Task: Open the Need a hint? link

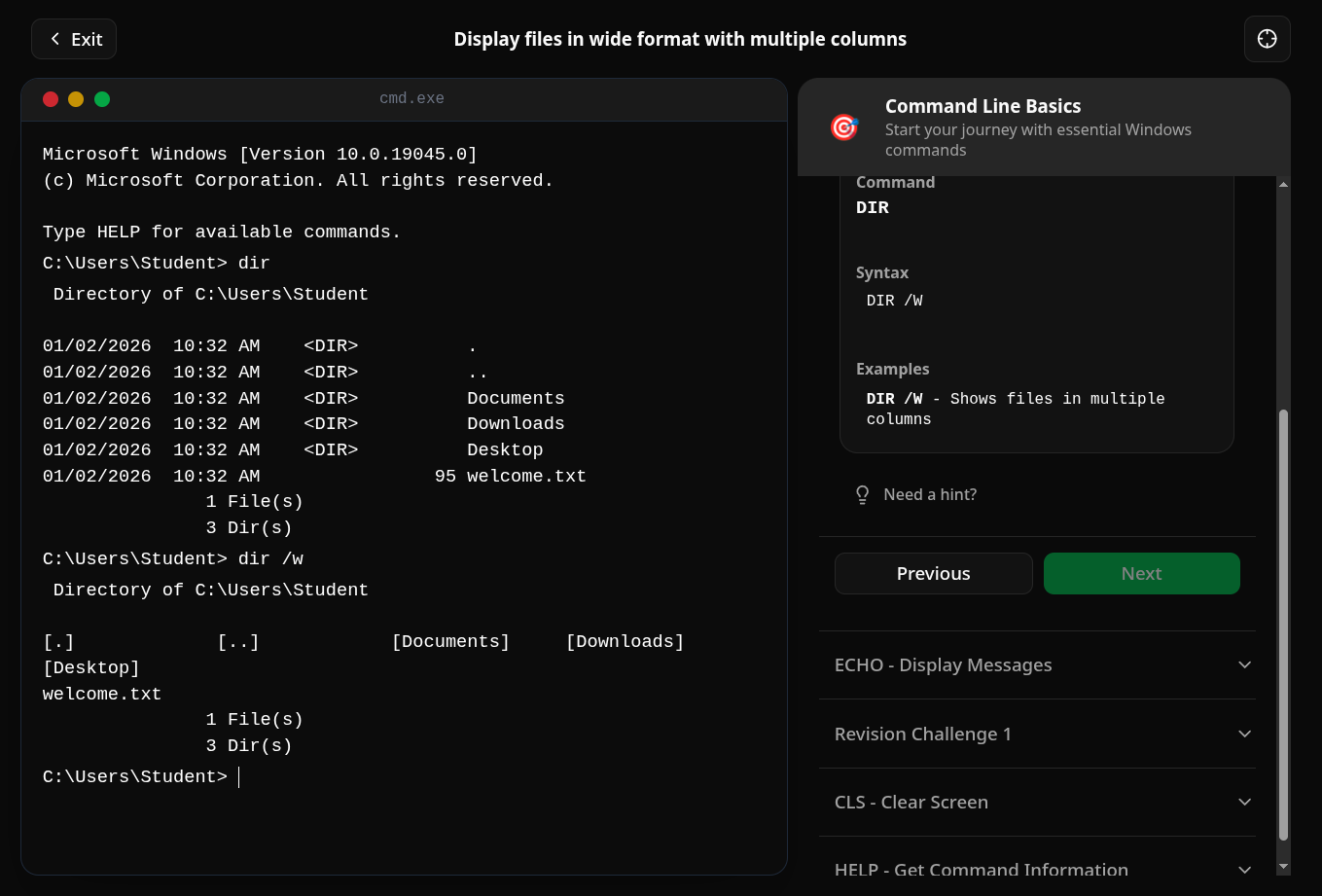Action: tap(930, 494)
